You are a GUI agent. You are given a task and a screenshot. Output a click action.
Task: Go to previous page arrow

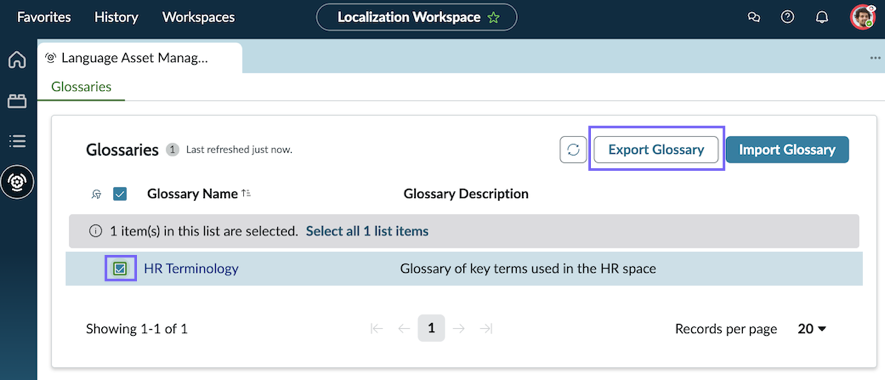pyautogui.click(x=404, y=329)
